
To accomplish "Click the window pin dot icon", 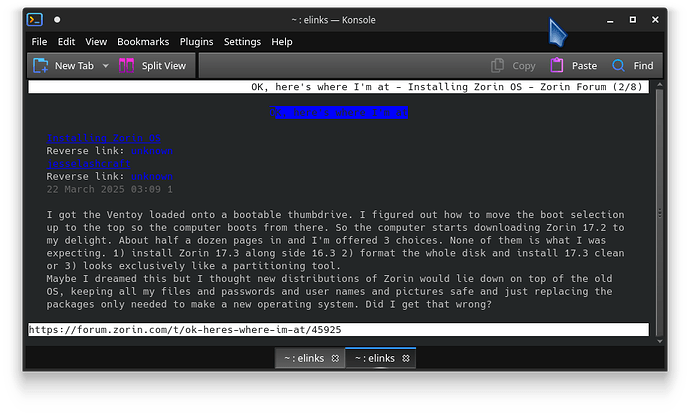I will [x=57, y=20].
